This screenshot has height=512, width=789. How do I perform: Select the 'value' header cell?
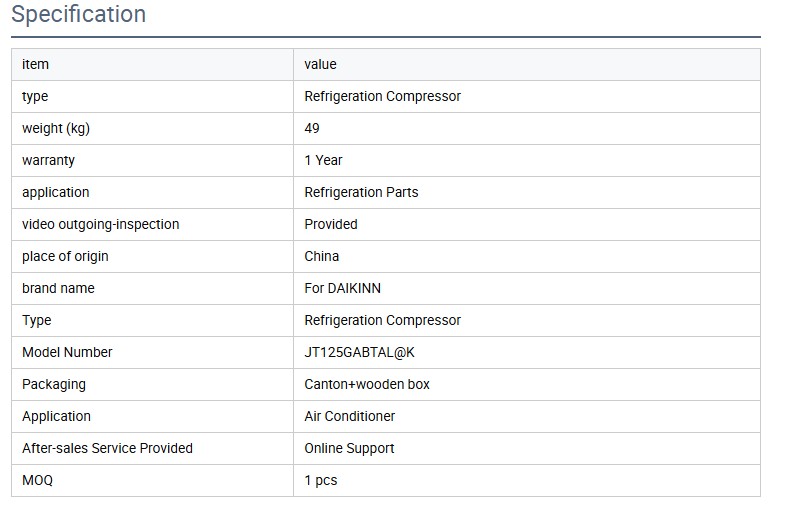pos(320,64)
